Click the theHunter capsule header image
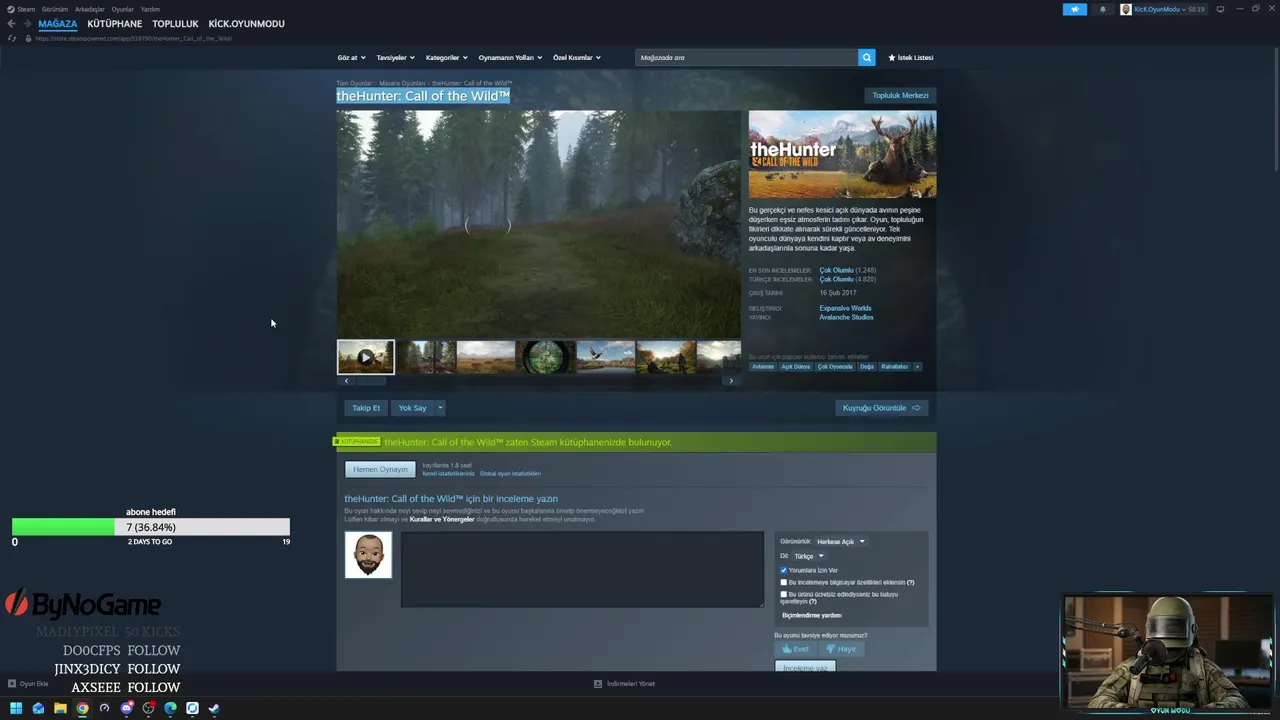 point(842,154)
